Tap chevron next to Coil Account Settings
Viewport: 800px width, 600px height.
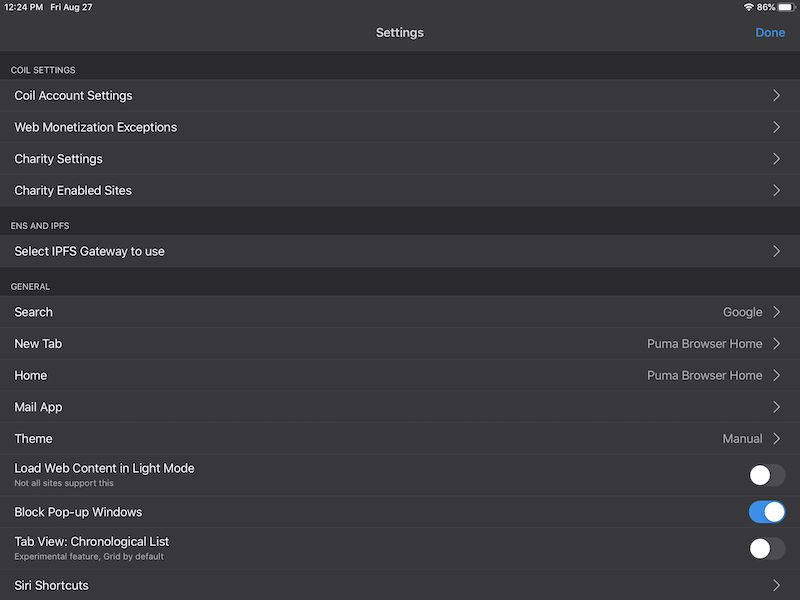pyautogui.click(x=776, y=96)
